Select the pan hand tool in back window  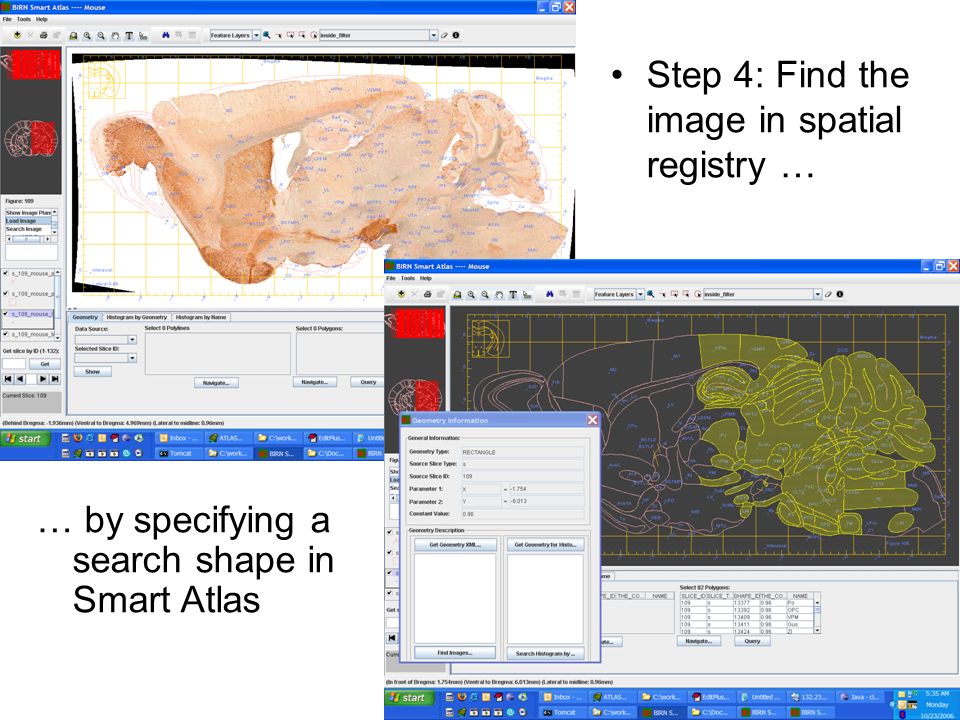115,36
